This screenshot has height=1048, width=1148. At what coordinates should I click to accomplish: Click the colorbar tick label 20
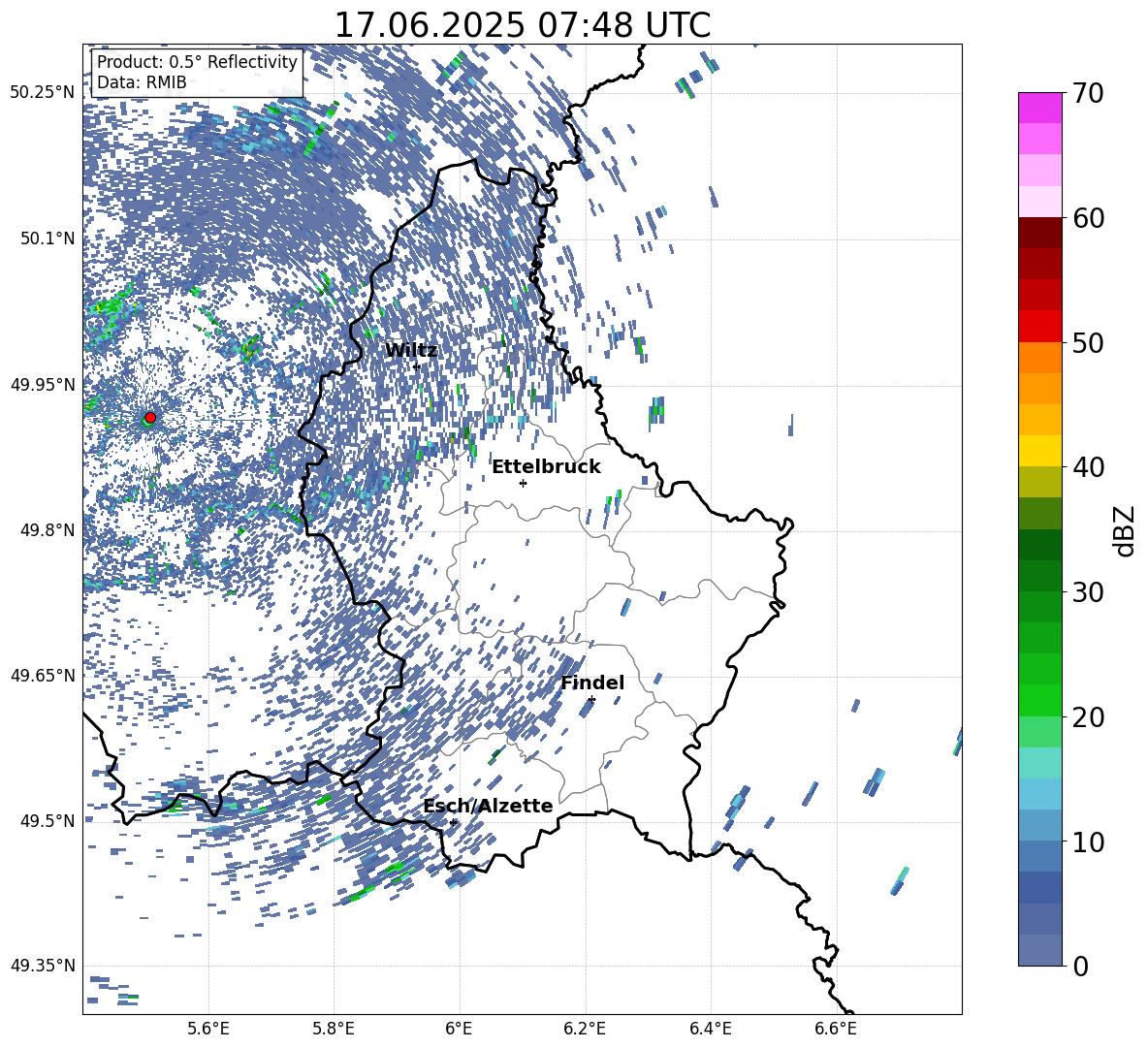tap(1088, 717)
